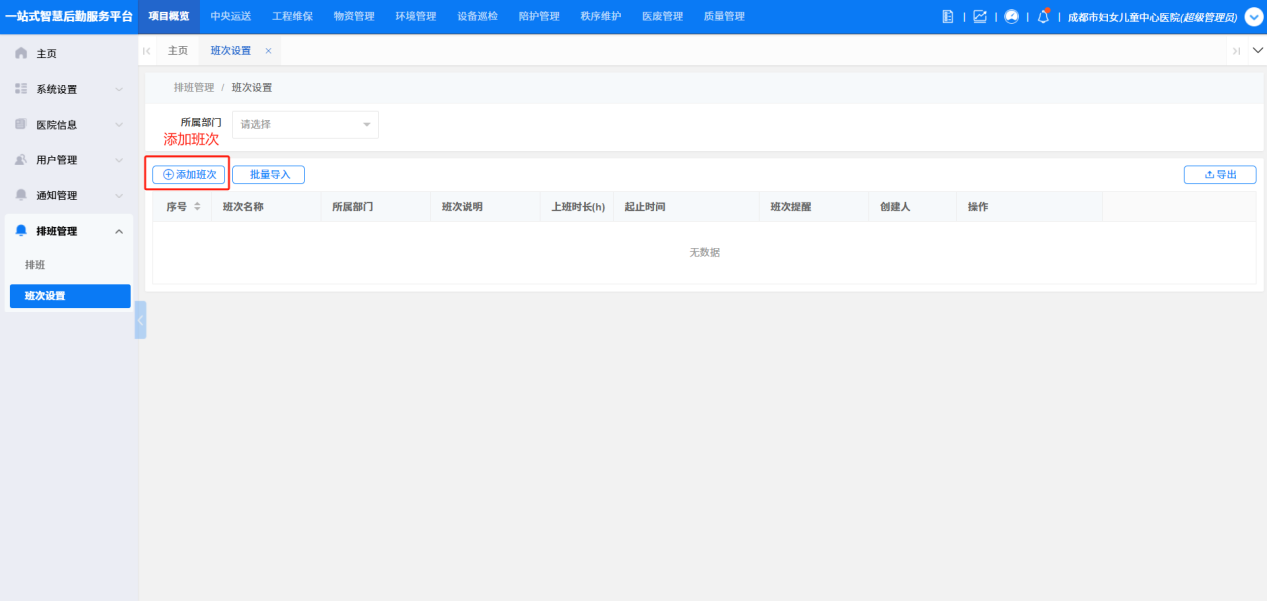Click the 导出 export button
Viewport: 1267px width, 601px height.
coord(1220,174)
